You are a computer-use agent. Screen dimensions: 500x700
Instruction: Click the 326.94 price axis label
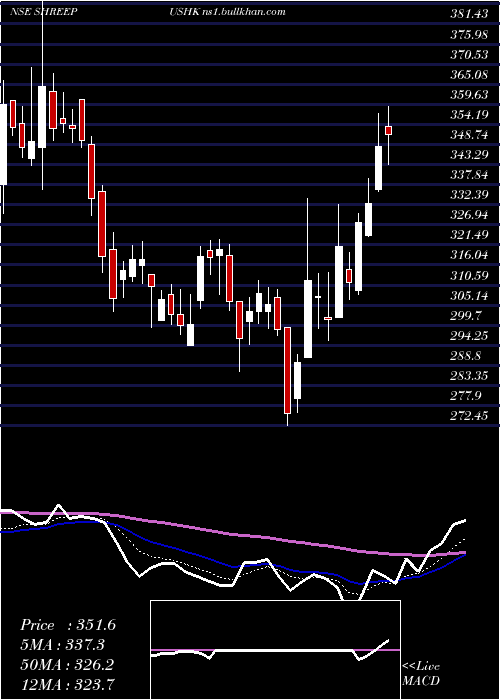click(469, 215)
